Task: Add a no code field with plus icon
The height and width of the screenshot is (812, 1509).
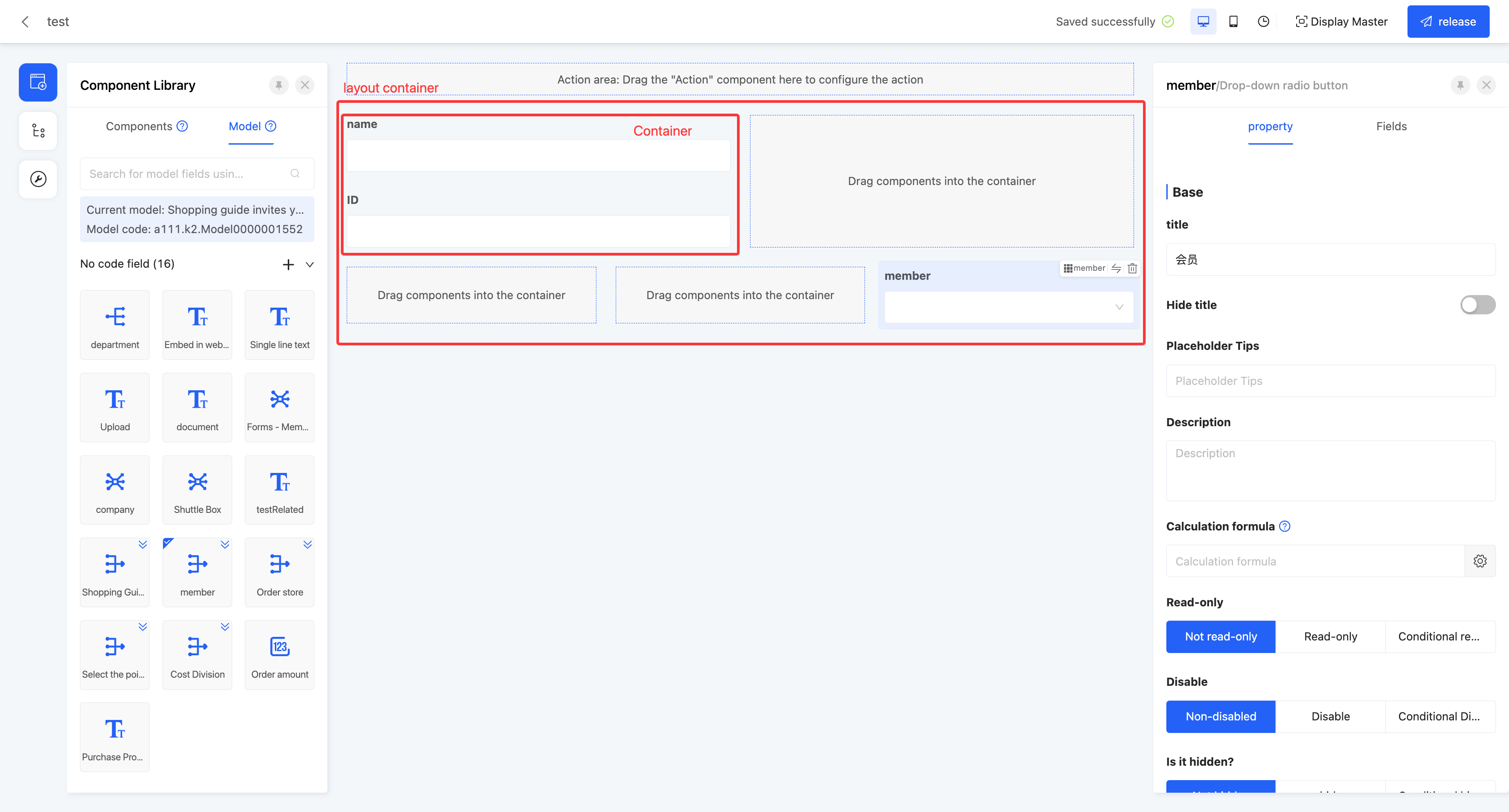Action: click(x=288, y=264)
